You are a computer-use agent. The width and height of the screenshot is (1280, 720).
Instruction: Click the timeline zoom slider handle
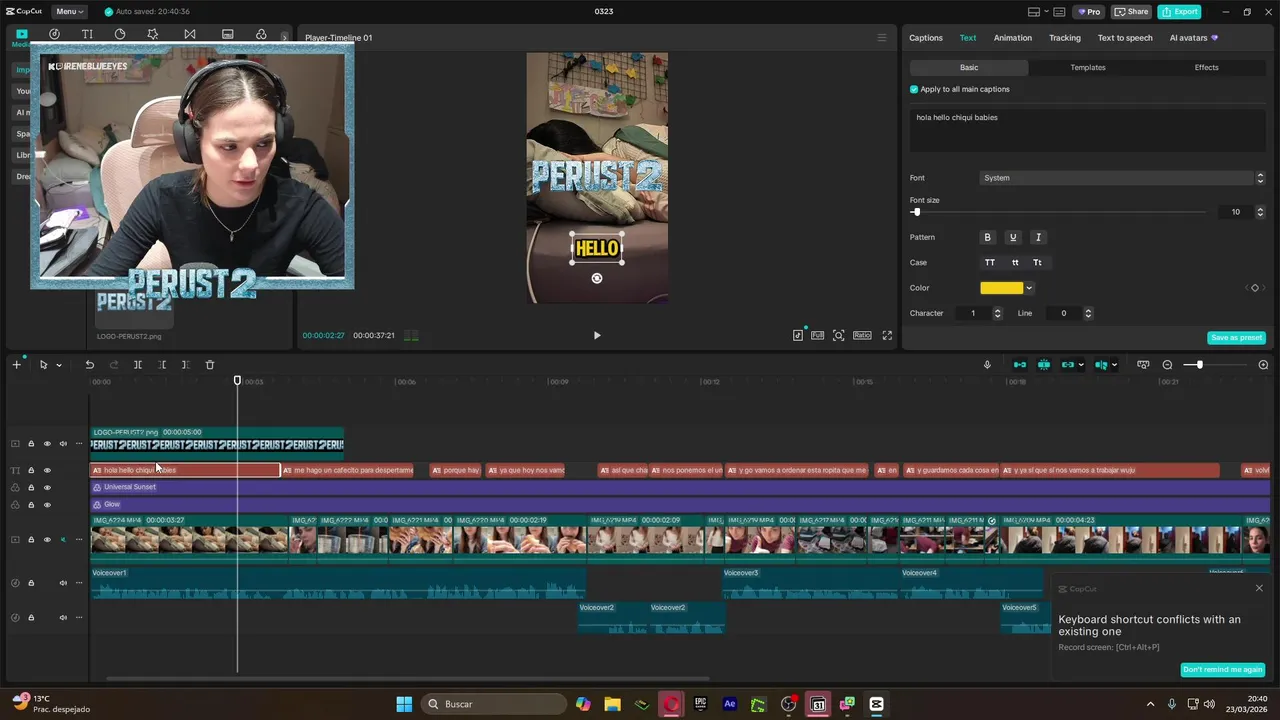(1199, 365)
